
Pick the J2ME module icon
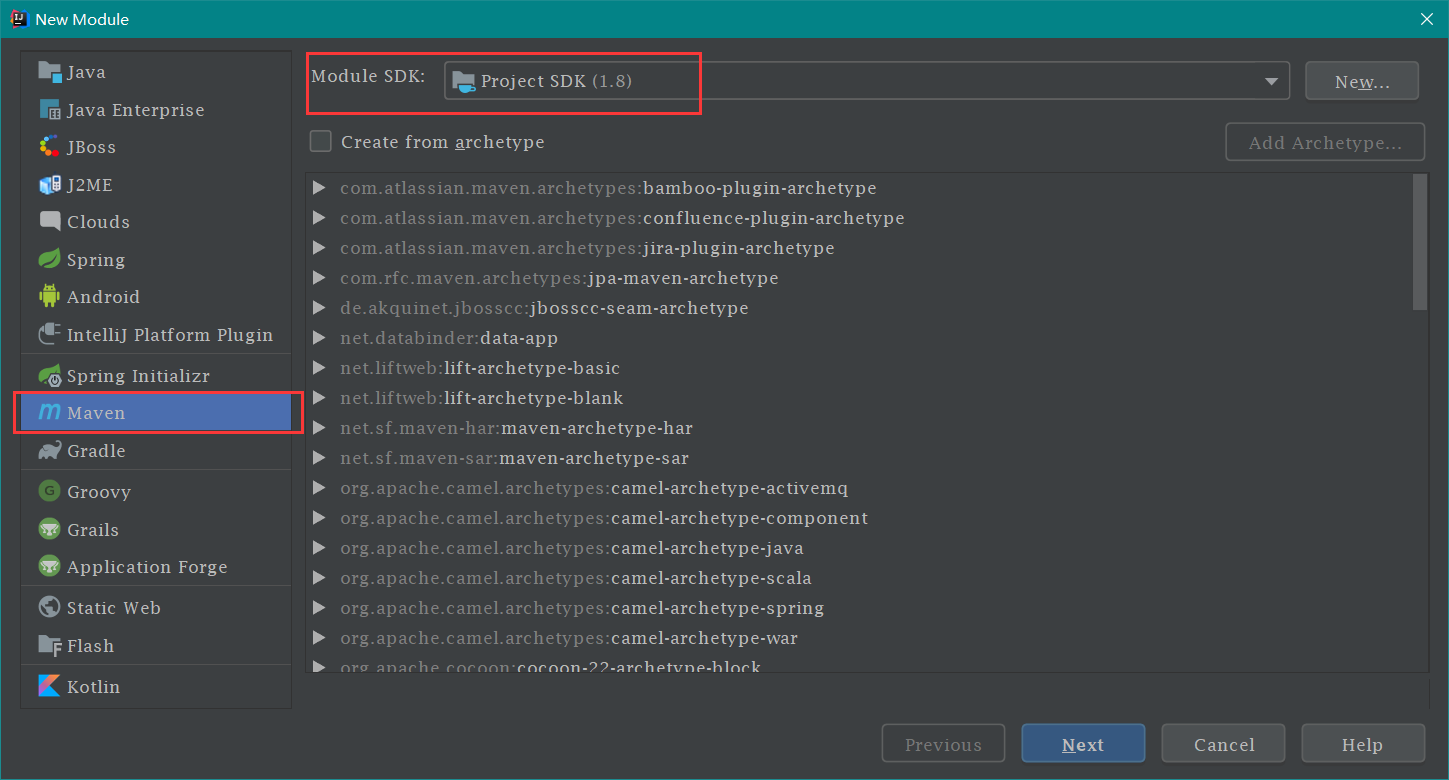49,185
